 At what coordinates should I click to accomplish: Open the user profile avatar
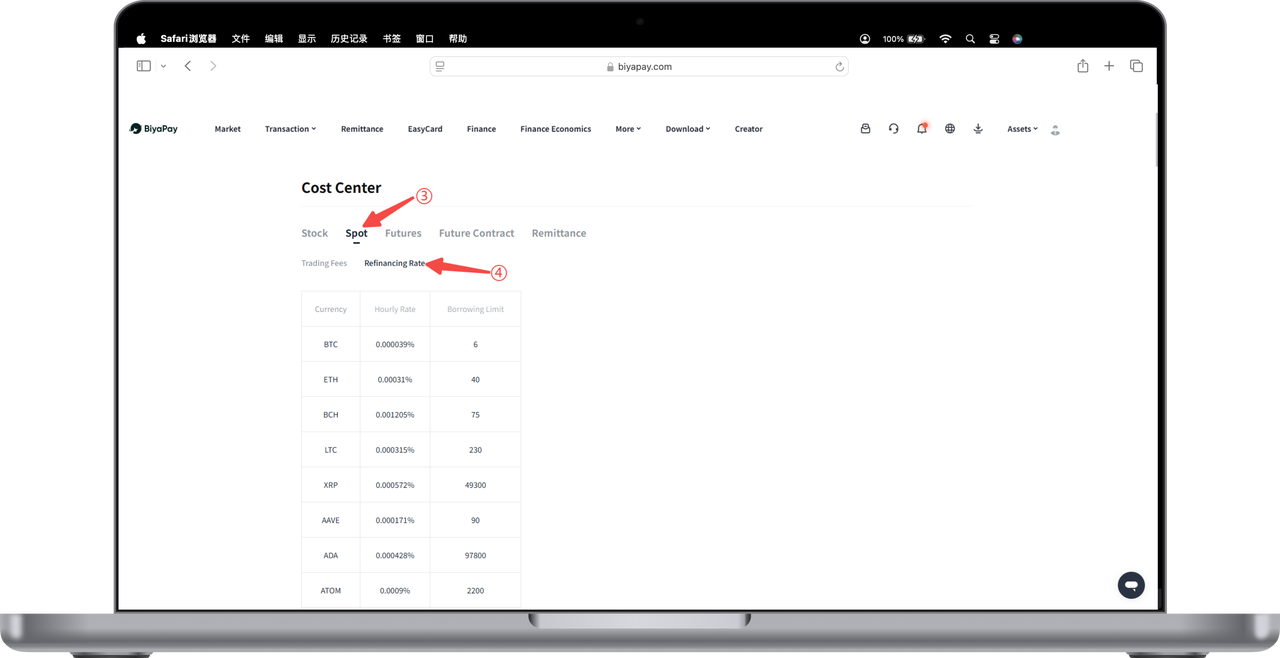1055,130
